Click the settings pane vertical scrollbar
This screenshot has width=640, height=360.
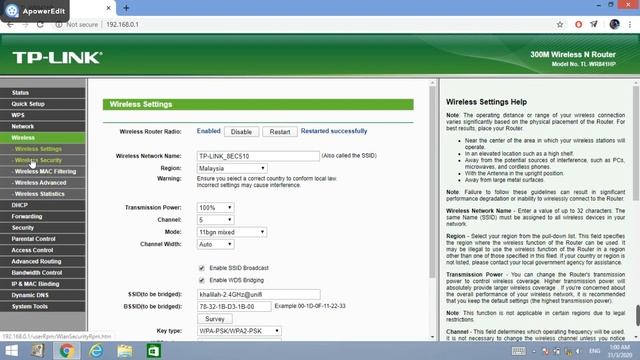(x=433, y=183)
